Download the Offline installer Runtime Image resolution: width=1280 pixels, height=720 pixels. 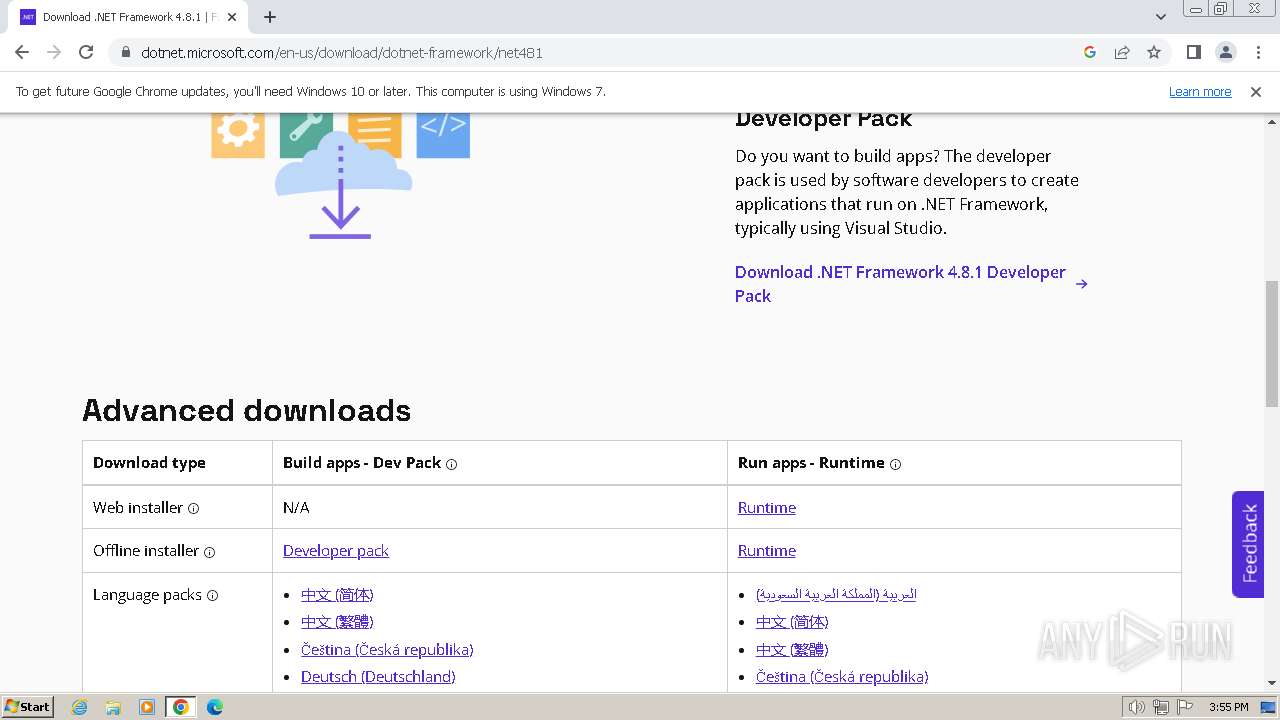click(767, 551)
